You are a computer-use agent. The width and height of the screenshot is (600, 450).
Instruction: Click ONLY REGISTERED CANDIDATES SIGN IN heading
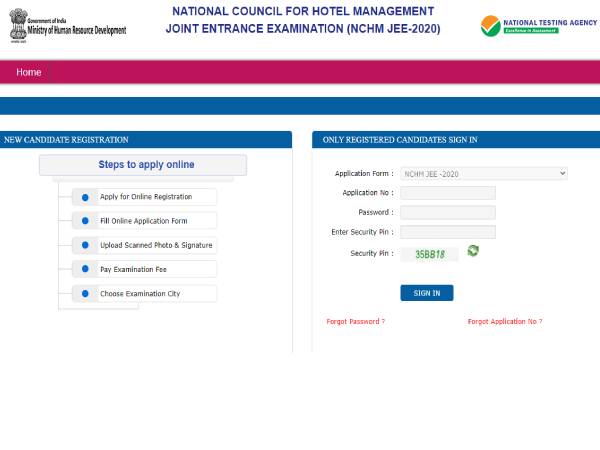point(400,140)
